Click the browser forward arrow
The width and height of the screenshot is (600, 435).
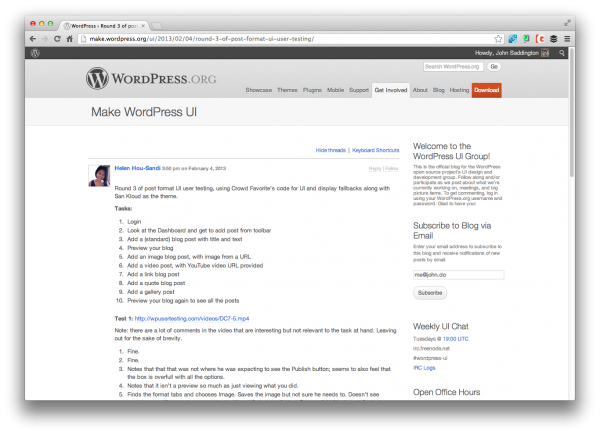pyautogui.click(x=45, y=39)
